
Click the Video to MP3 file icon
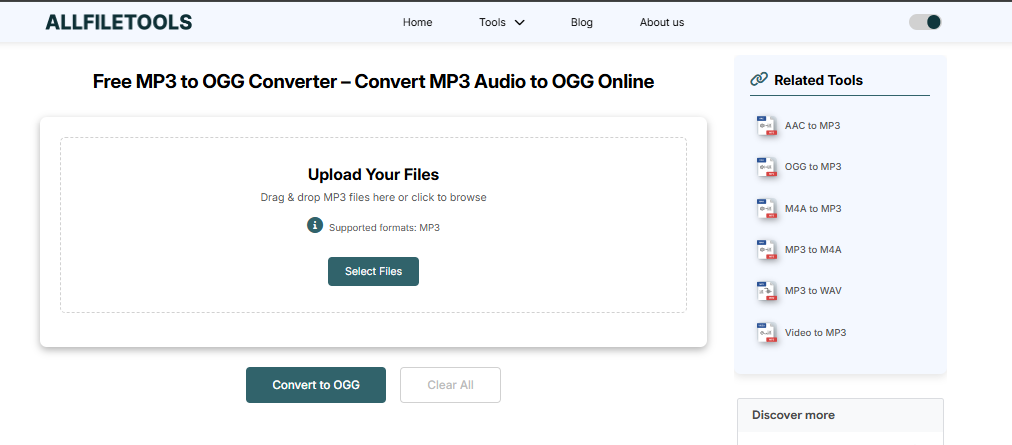(767, 333)
